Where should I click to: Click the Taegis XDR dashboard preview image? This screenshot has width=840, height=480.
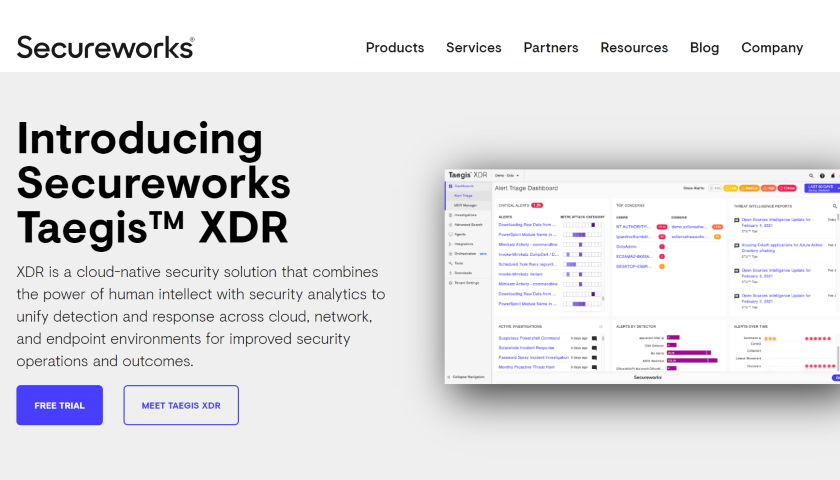click(x=642, y=276)
